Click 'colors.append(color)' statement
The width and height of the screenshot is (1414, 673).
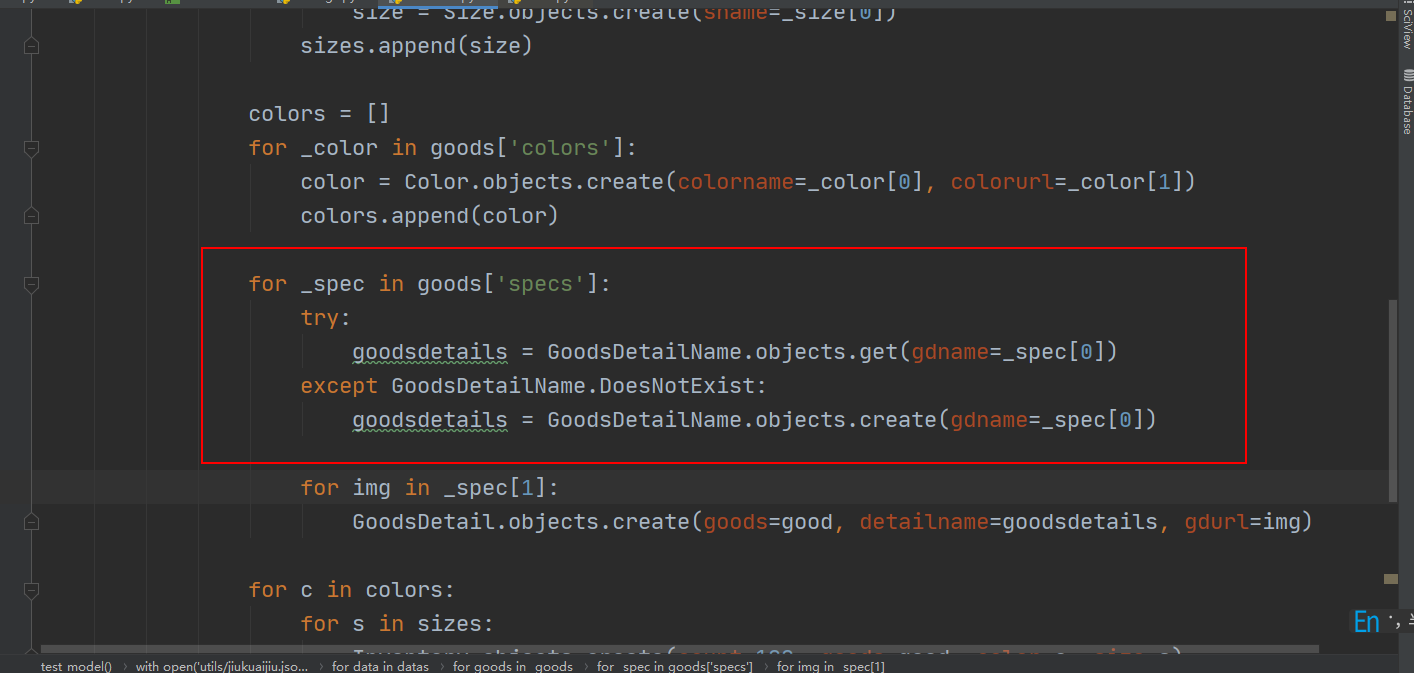[x=429, y=216]
